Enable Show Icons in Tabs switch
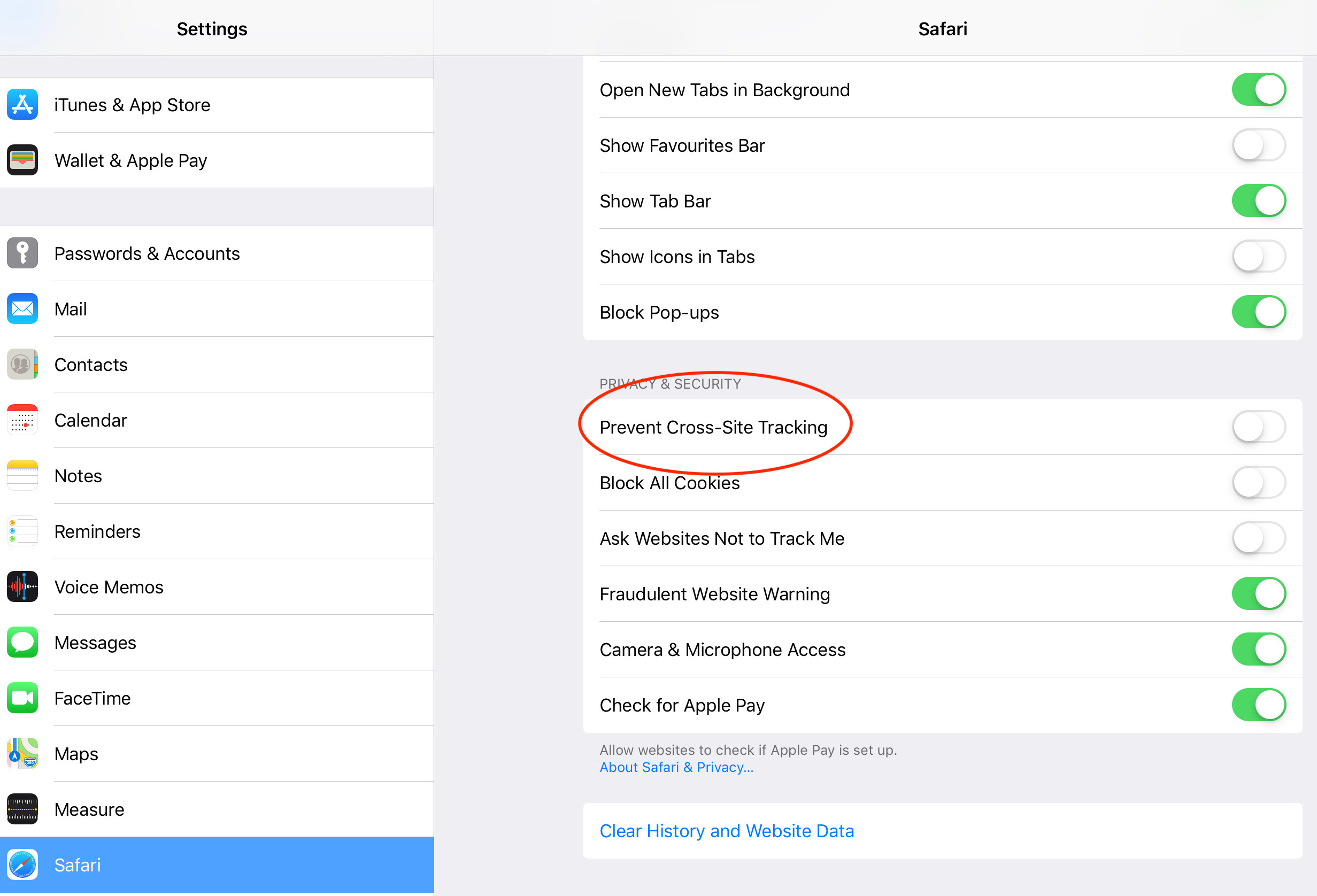Screen dimensions: 1317x896 [x=1259, y=256]
